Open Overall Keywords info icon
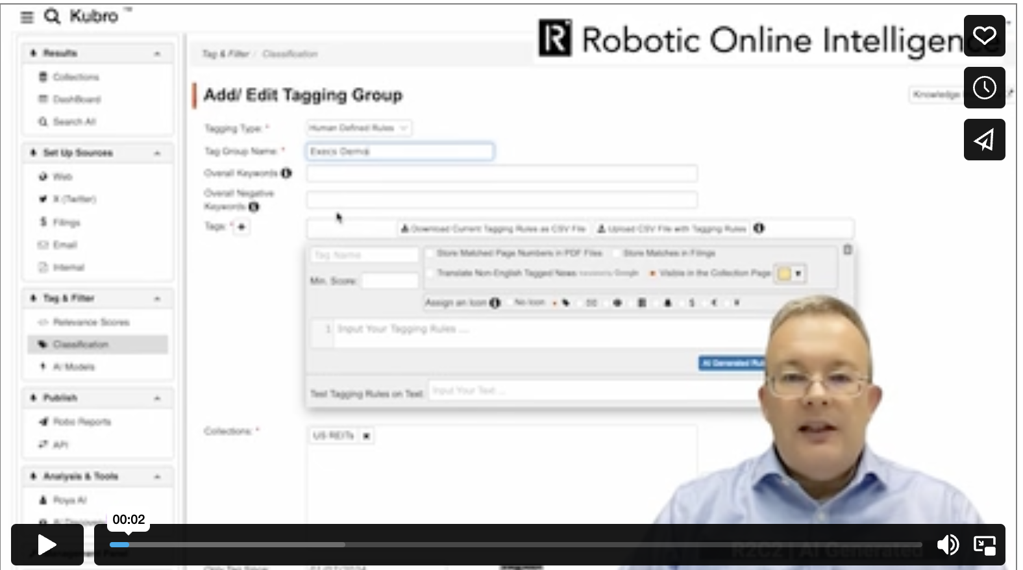 [x=286, y=173]
